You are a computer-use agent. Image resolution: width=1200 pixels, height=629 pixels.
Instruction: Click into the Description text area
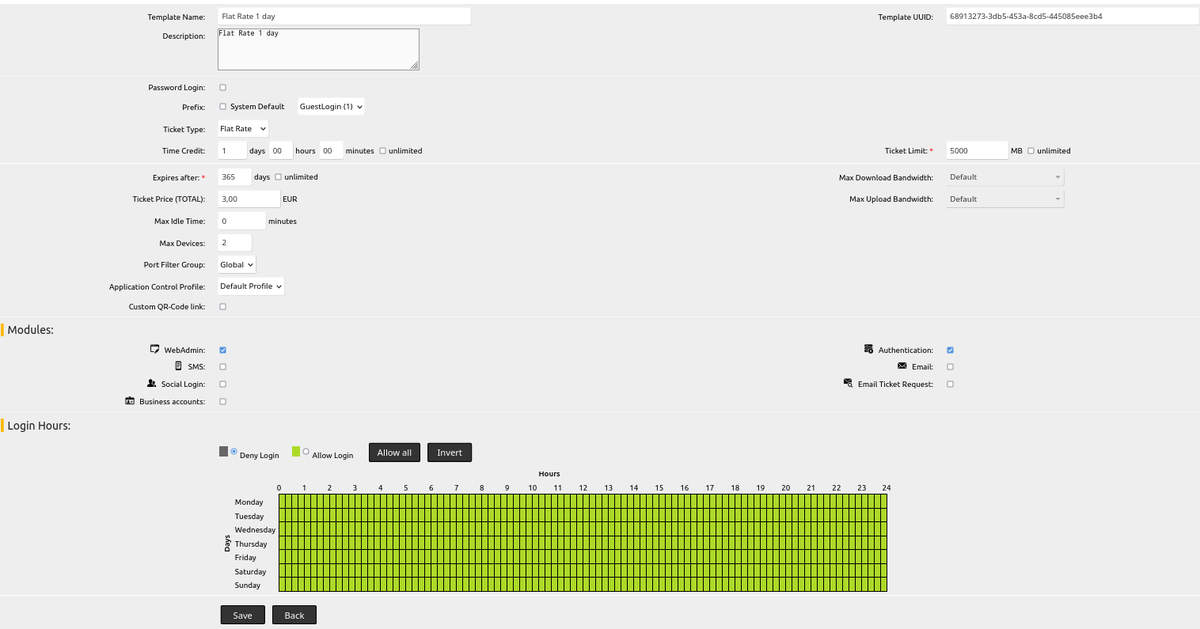pyautogui.click(x=318, y=49)
